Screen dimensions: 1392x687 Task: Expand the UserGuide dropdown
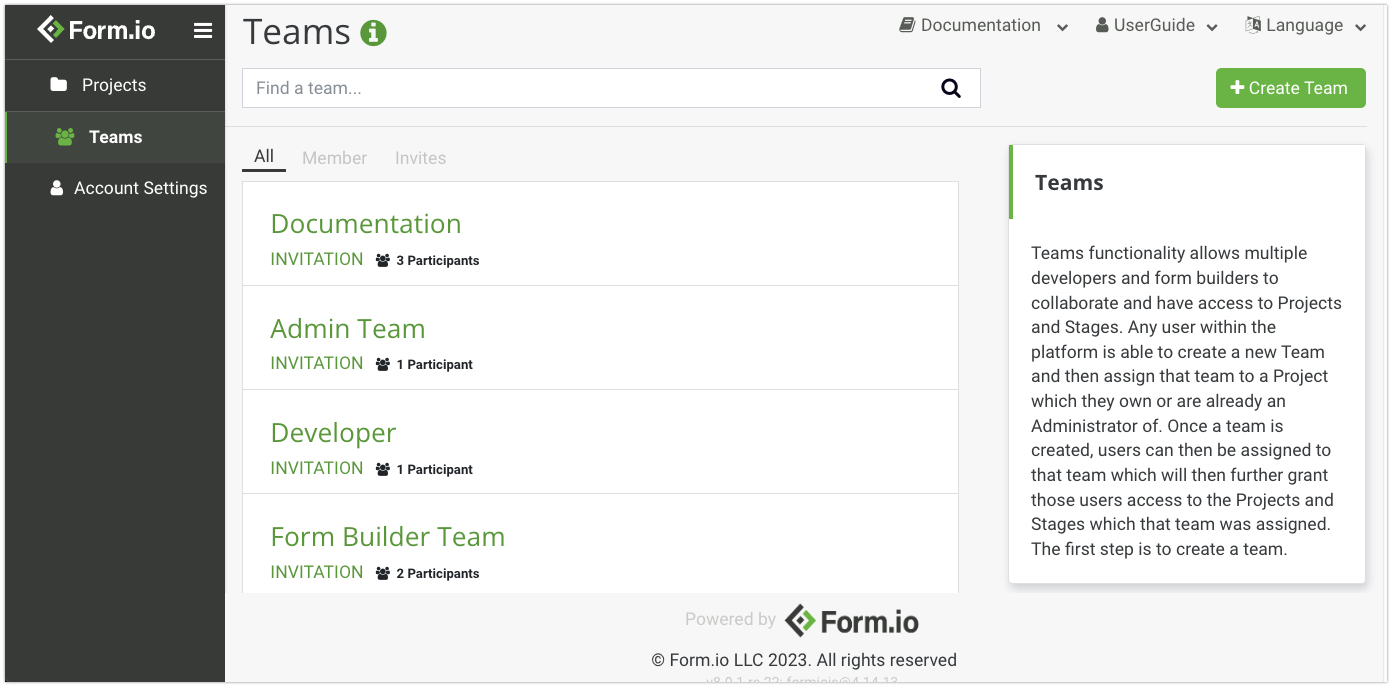tap(1156, 26)
